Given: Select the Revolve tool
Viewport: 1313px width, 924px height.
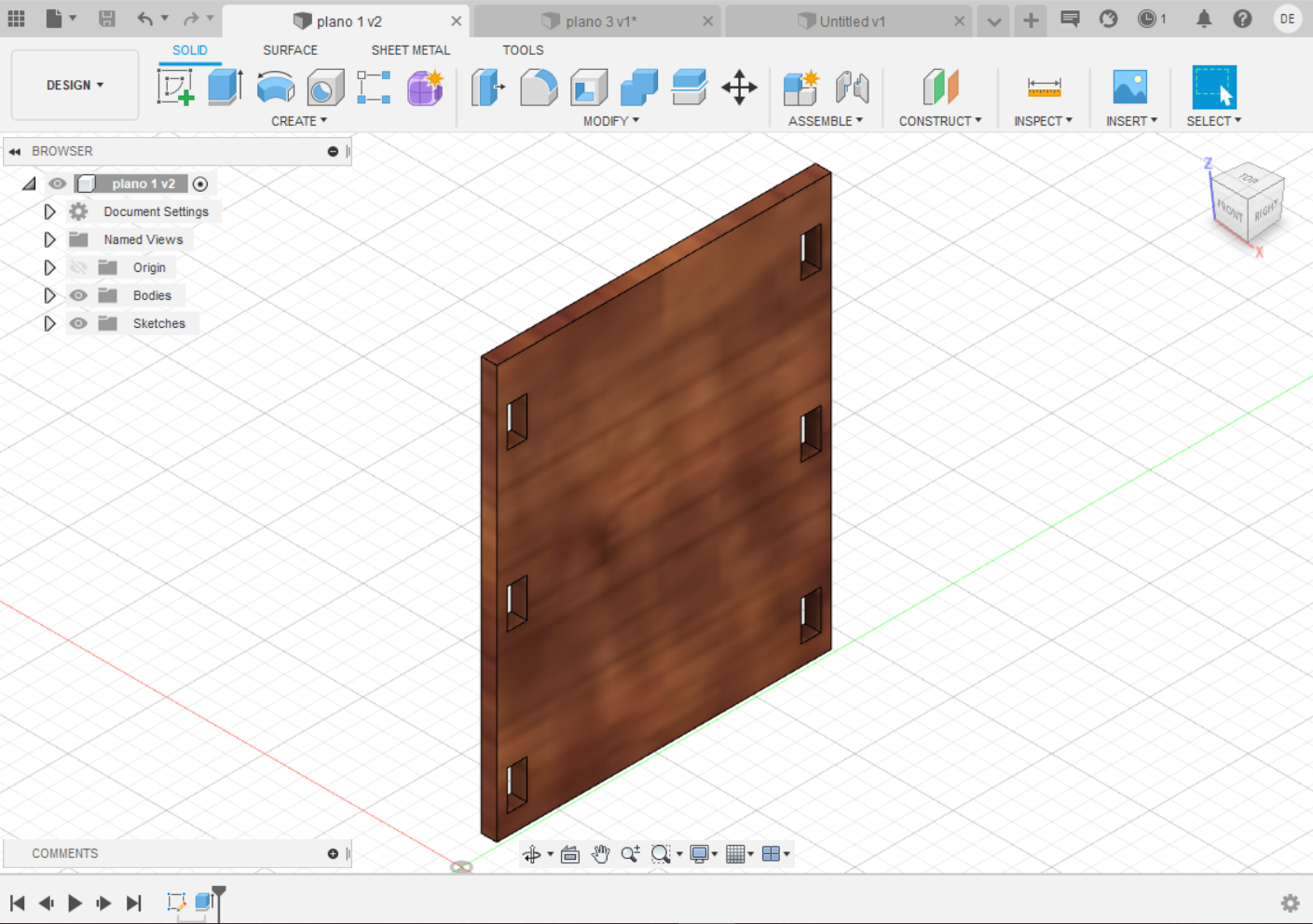Looking at the screenshot, I should 275,88.
